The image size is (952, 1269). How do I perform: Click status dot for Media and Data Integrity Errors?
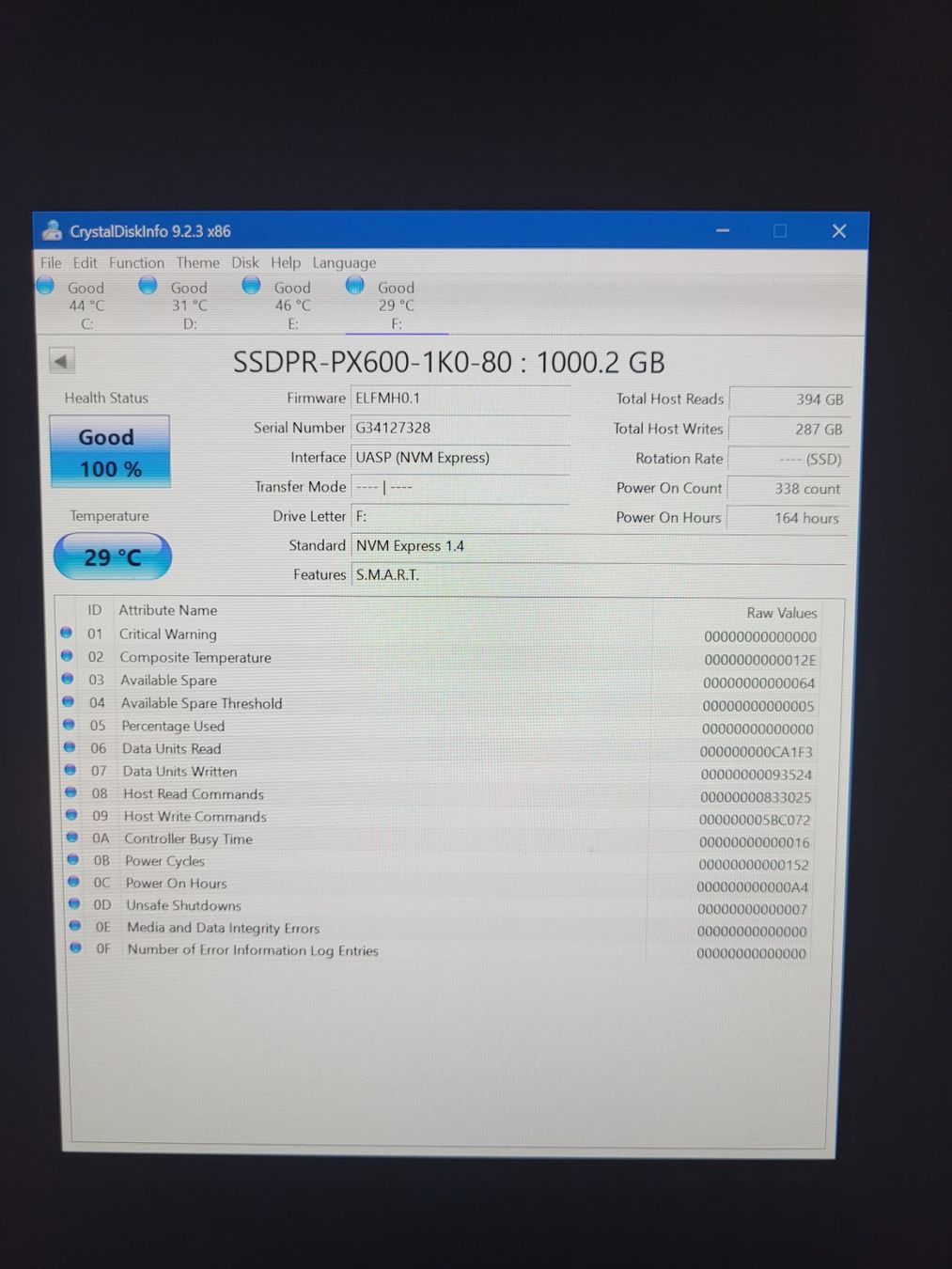tap(75, 926)
